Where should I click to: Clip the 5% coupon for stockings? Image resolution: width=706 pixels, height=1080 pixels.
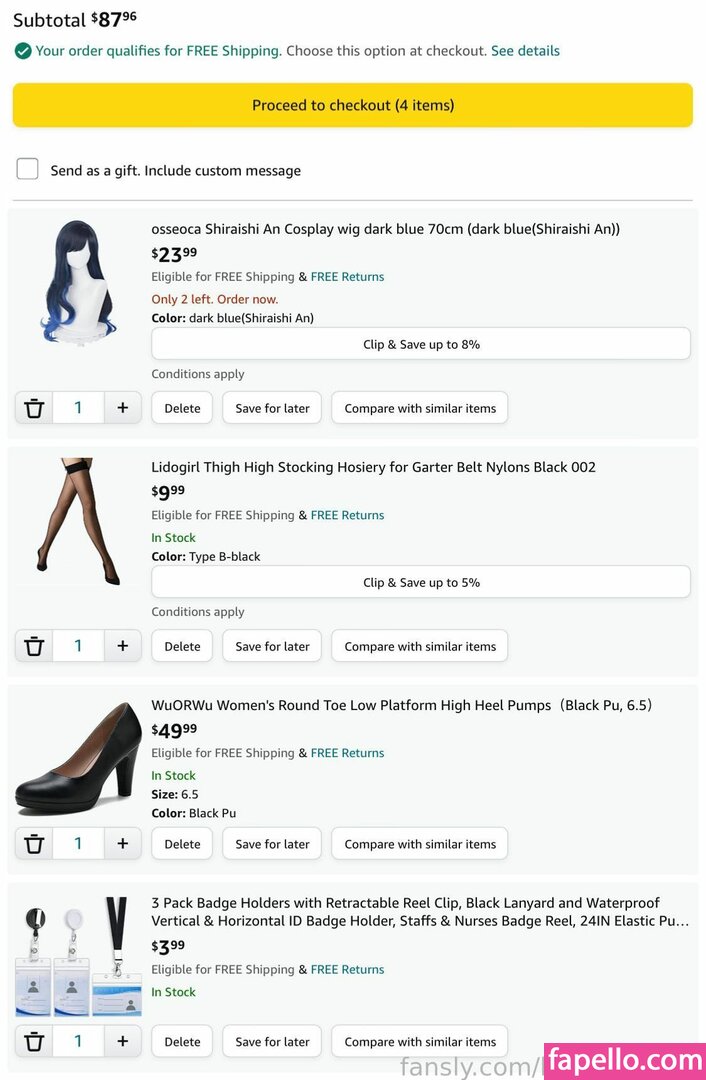[x=420, y=582]
